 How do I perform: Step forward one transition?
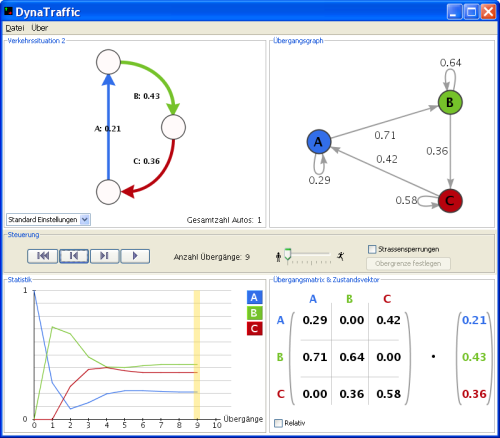tap(104, 256)
